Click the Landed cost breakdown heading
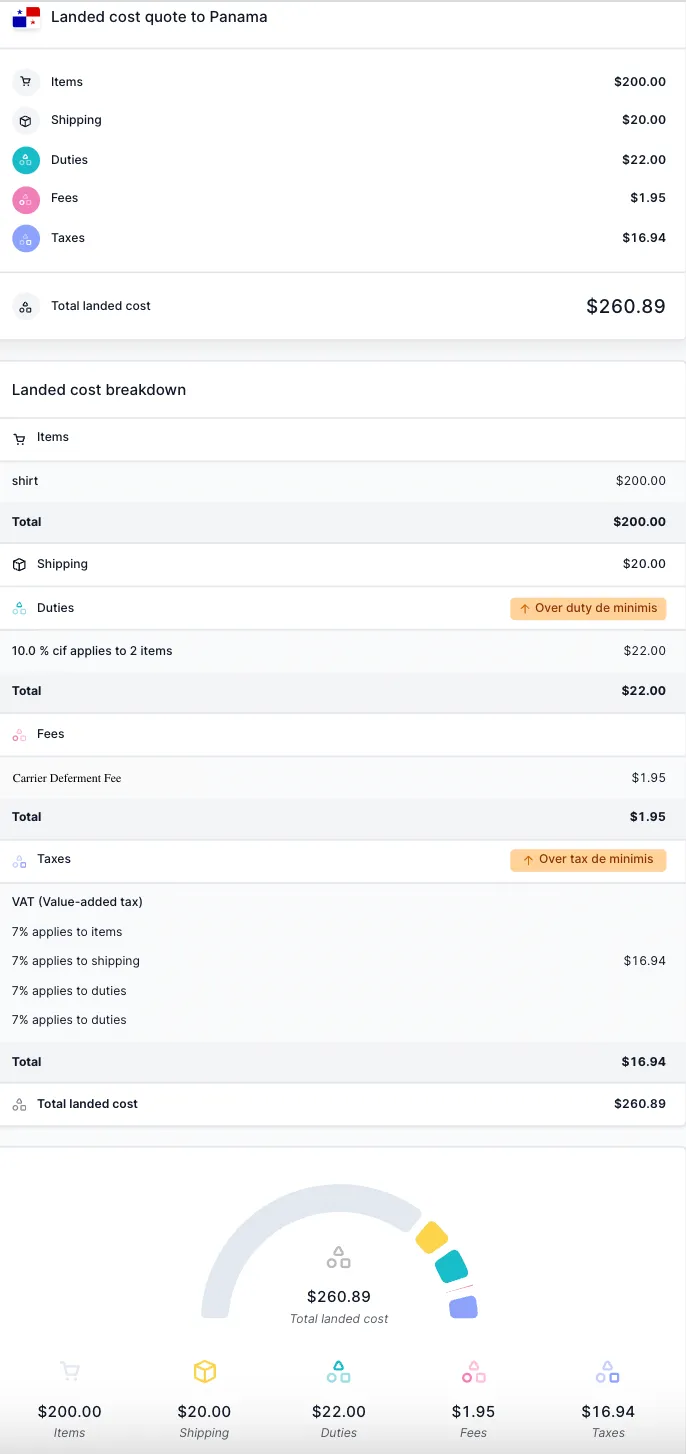The height and width of the screenshot is (1454, 686). (98, 389)
